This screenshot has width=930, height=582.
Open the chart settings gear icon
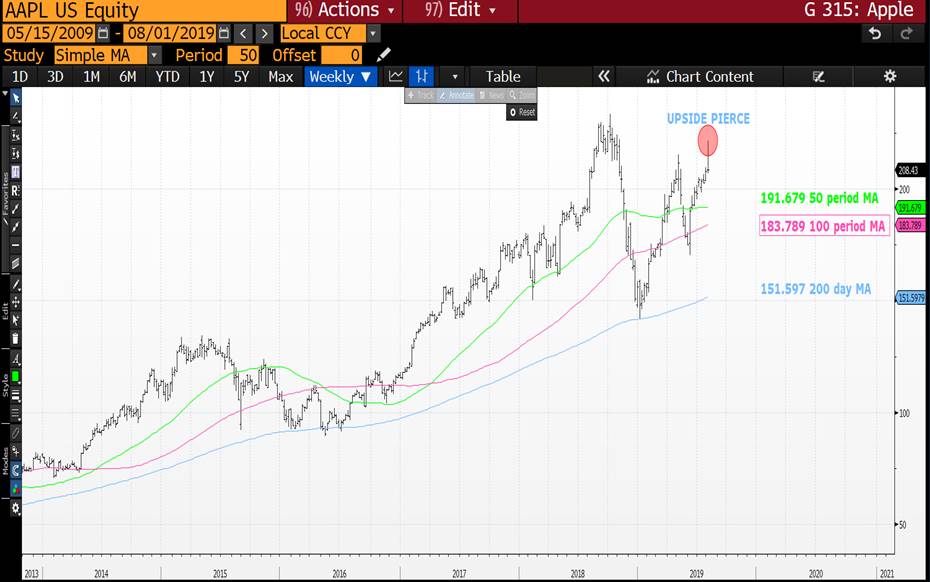890,77
